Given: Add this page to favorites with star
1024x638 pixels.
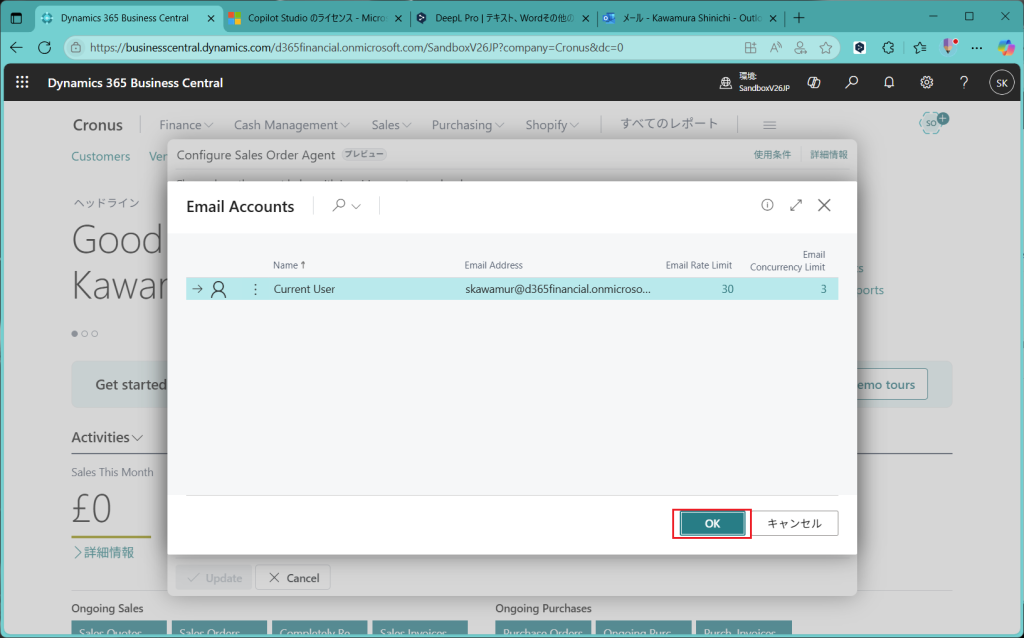Looking at the screenshot, I should [826, 48].
